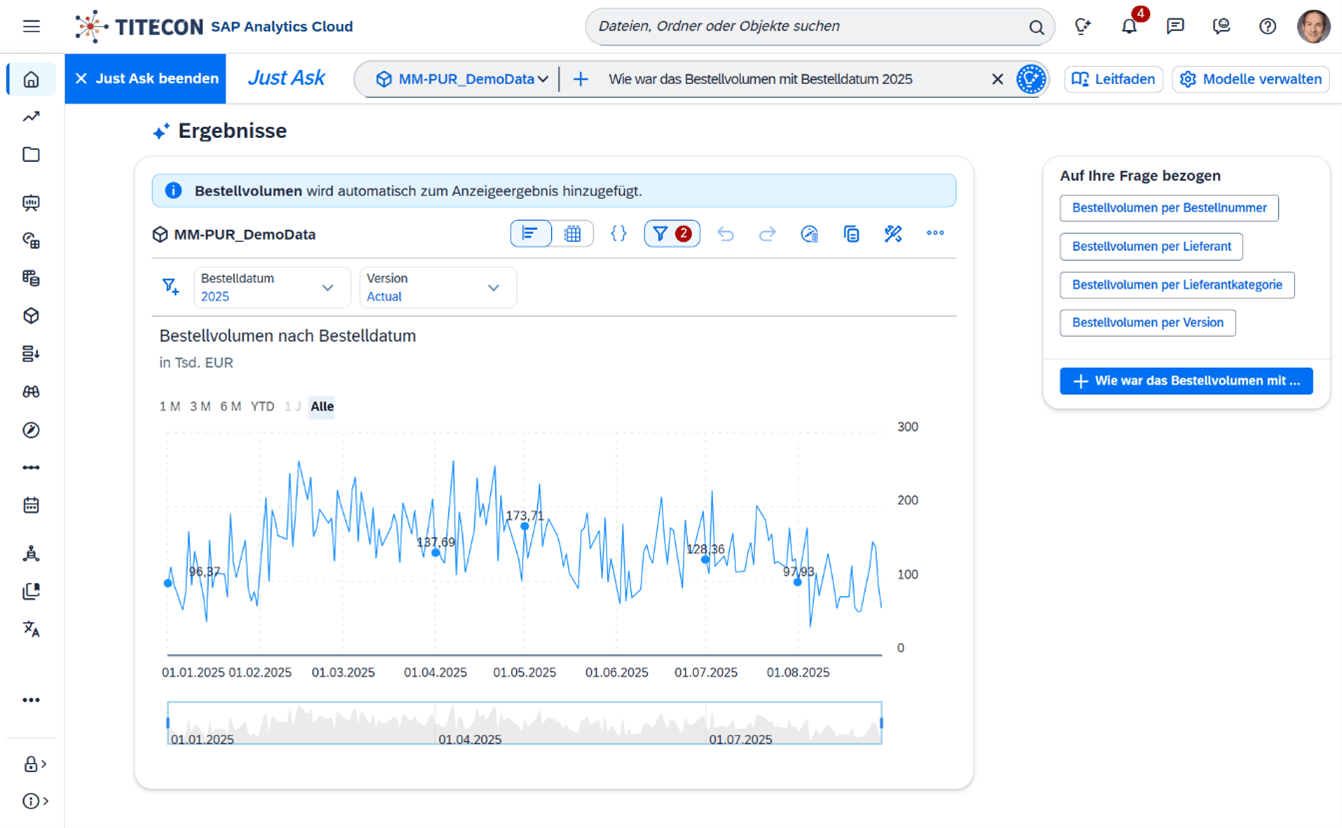Click the undo arrow in chart toolbar
The height and width of the screenshot is (828, 1342).
(726, 234)
